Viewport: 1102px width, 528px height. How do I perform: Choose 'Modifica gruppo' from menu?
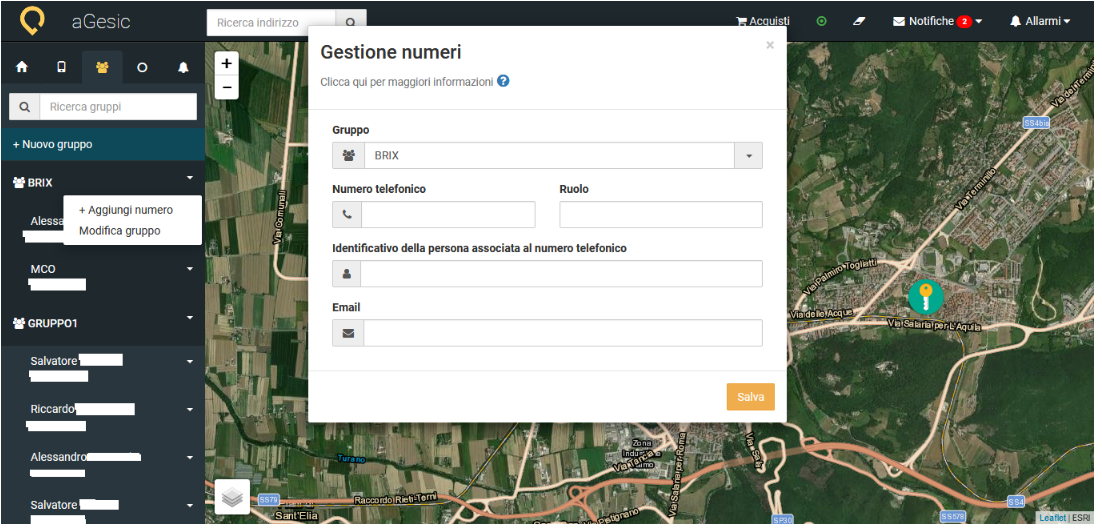click(119, 231)
